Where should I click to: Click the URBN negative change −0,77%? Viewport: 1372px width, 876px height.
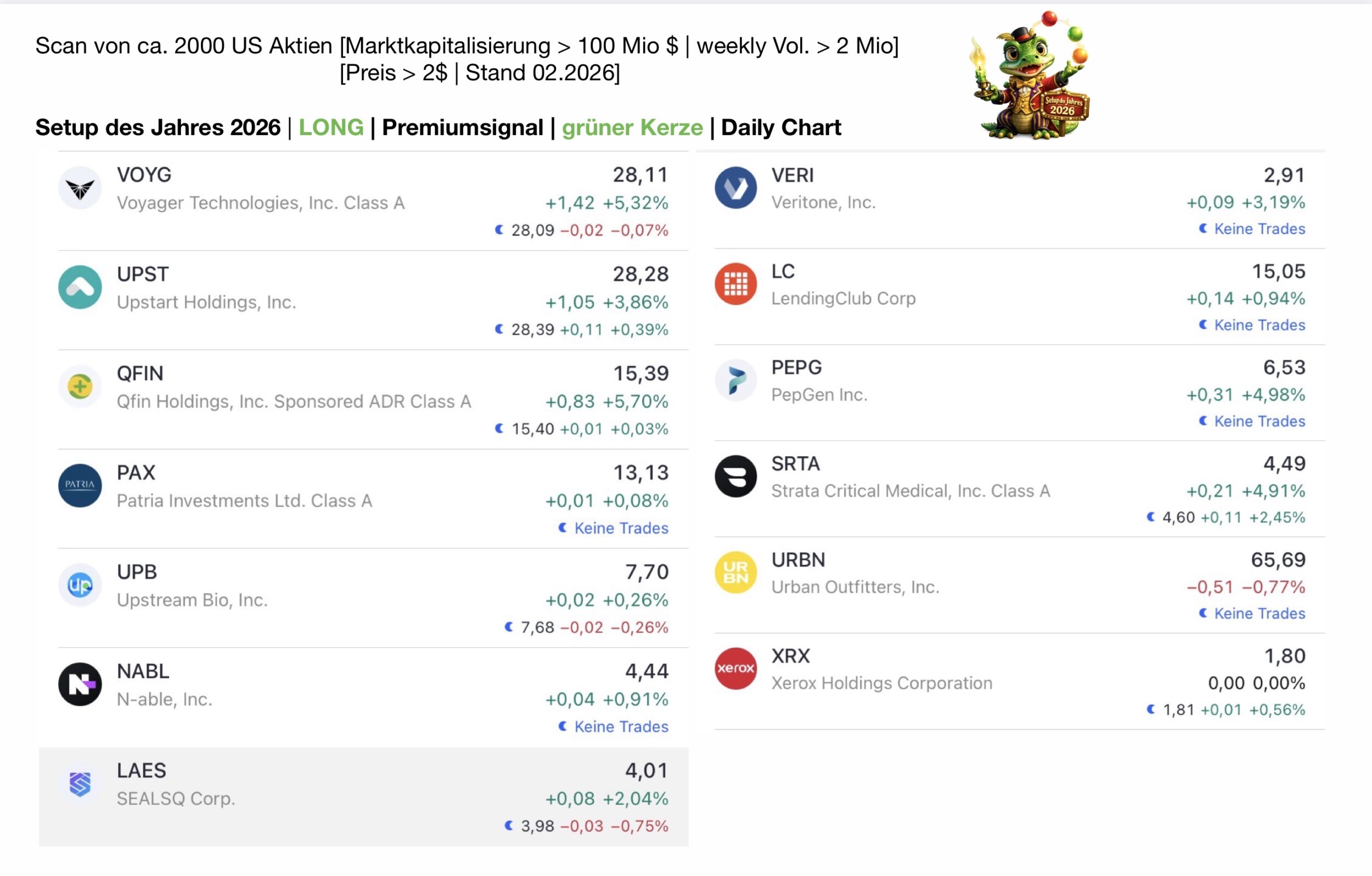(1273, 587)
